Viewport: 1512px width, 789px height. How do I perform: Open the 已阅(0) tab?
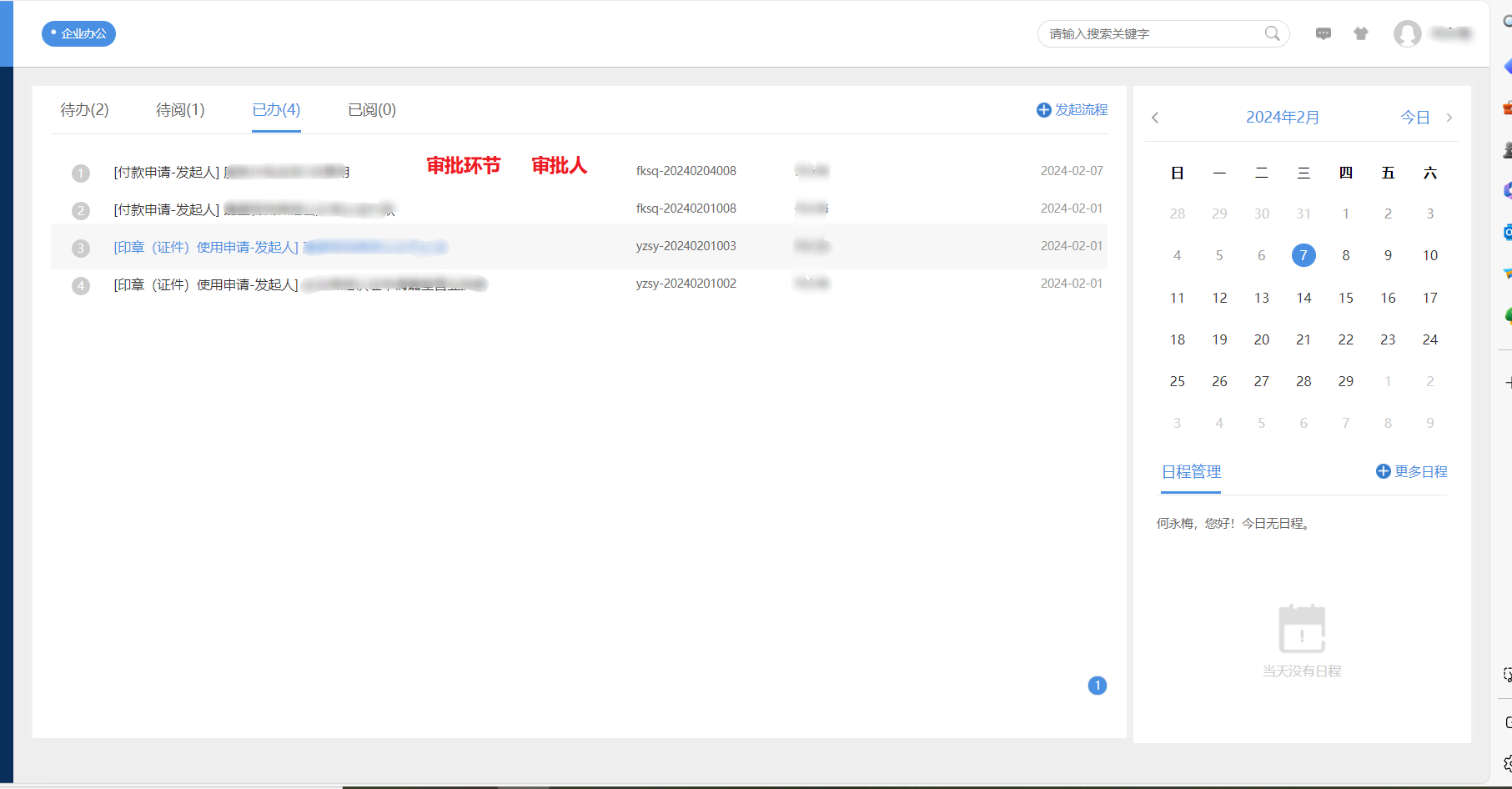click(372, 110)
